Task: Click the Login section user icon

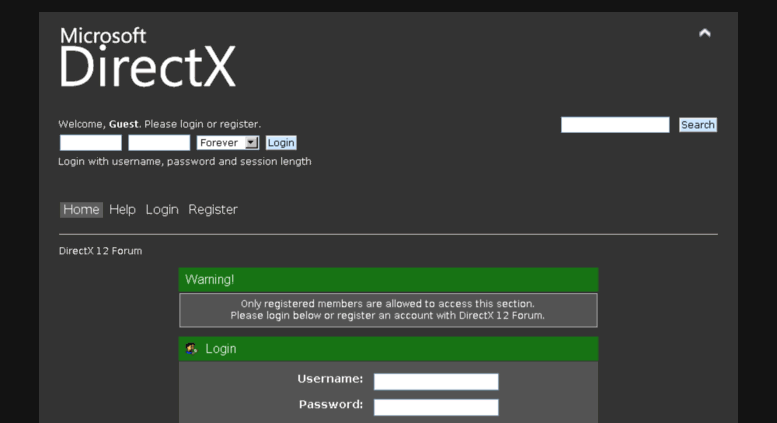Action: click(x=191, y=349)
